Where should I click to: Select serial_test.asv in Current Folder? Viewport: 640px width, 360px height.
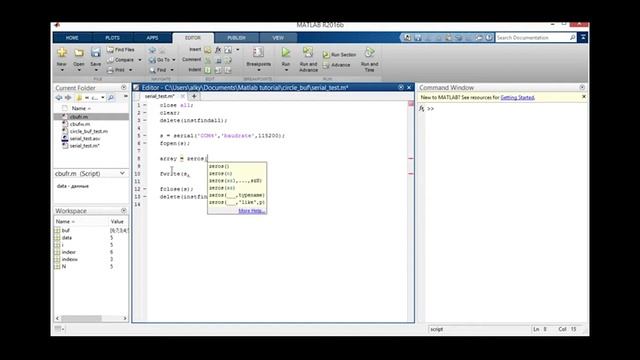click(x=85, y=139)
